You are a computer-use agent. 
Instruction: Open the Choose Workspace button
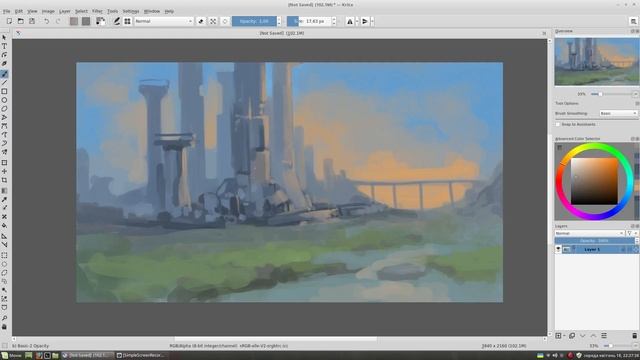[633, 21]
